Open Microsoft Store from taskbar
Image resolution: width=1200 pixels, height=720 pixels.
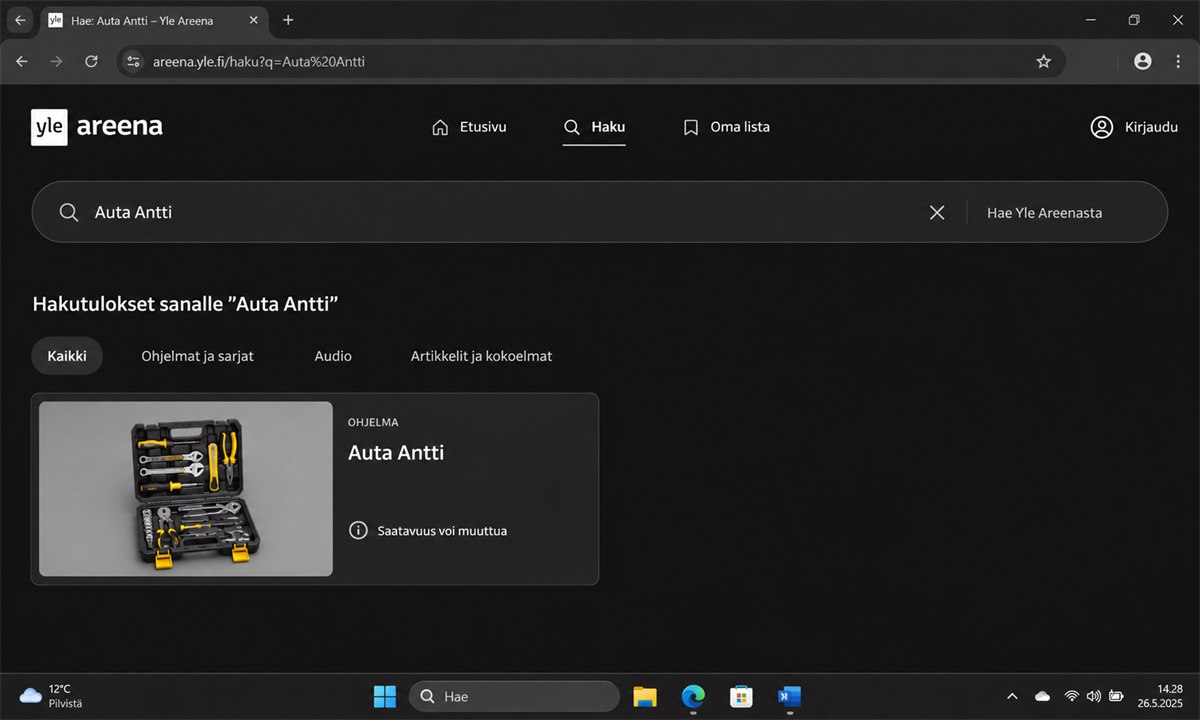pos(741,696)
